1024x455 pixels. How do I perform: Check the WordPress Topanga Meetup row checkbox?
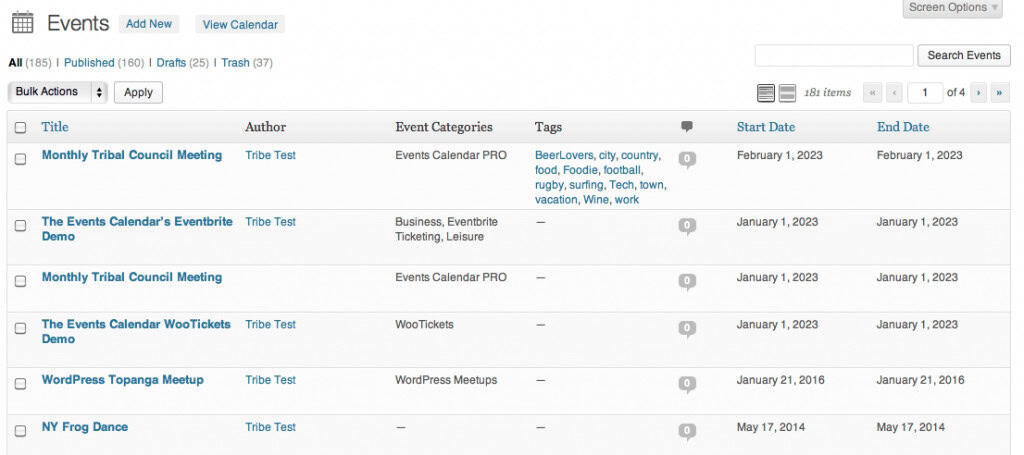pyautogui.click(x=20, y=384)
